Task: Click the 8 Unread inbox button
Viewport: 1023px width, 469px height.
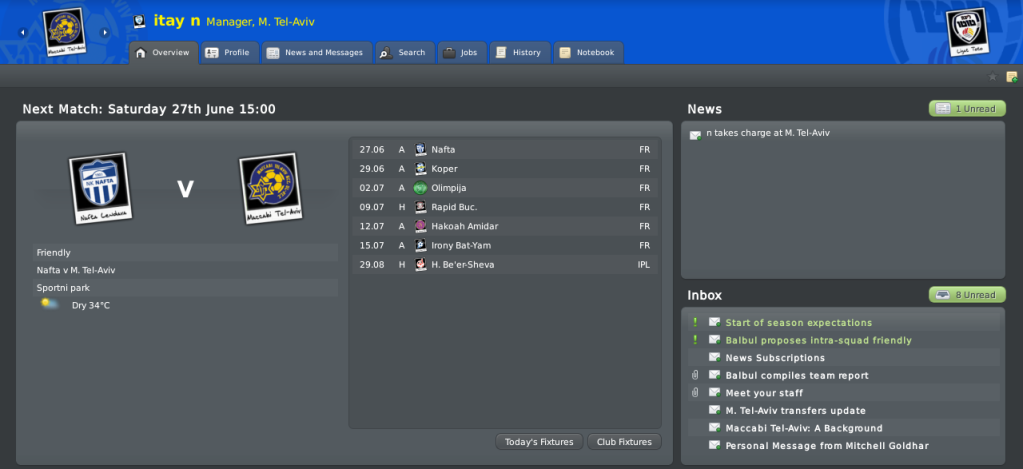Action: pos(967,295)
